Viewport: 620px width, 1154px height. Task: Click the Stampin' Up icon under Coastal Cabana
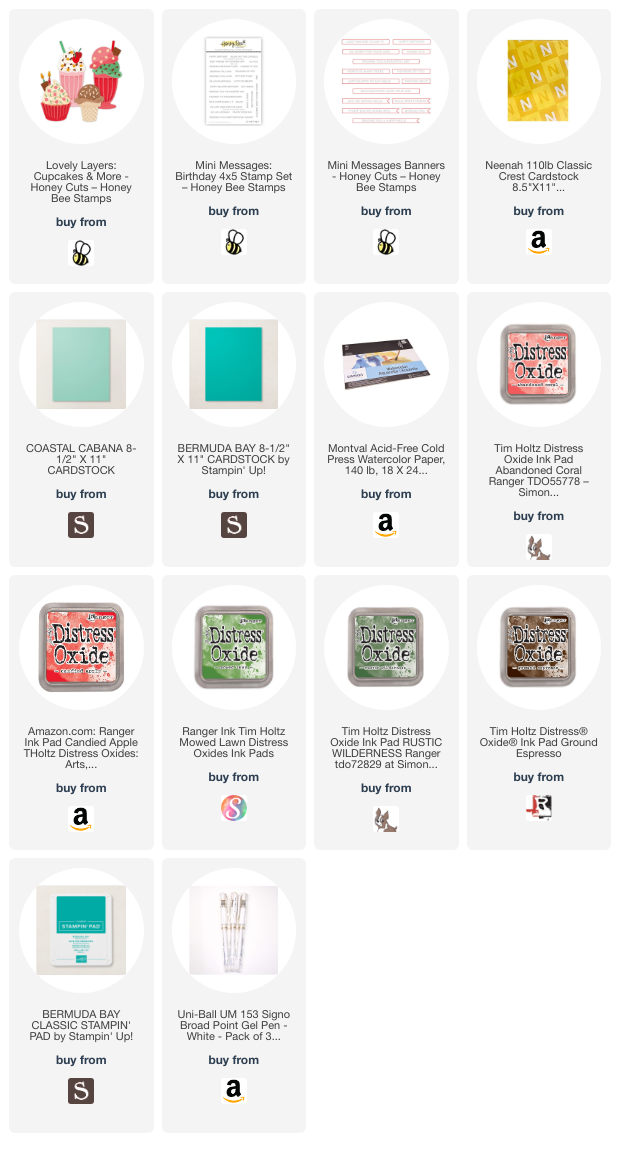[81, 525]
